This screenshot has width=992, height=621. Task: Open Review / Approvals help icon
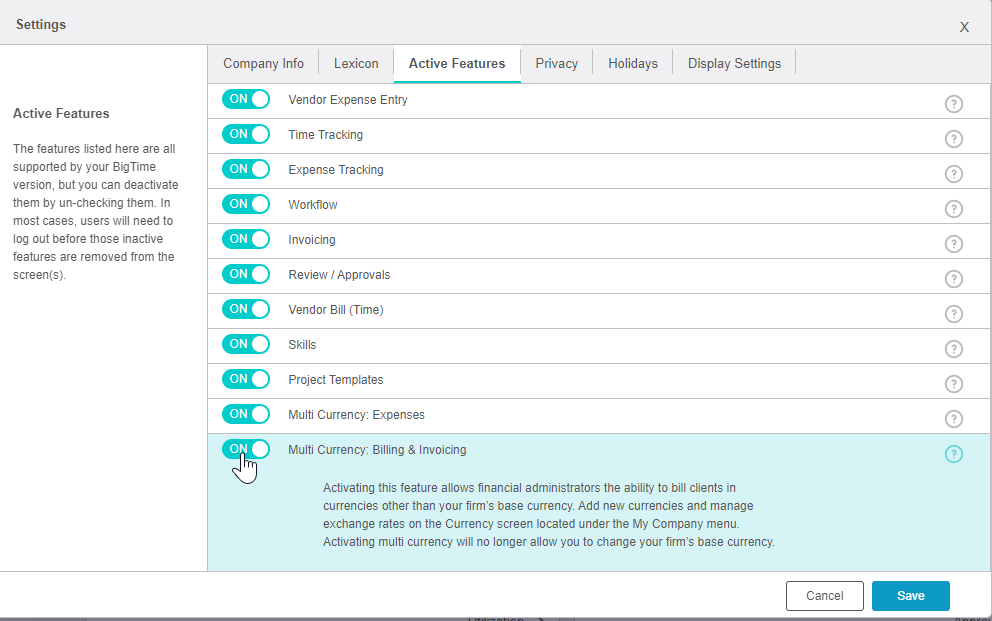[953, 279]
